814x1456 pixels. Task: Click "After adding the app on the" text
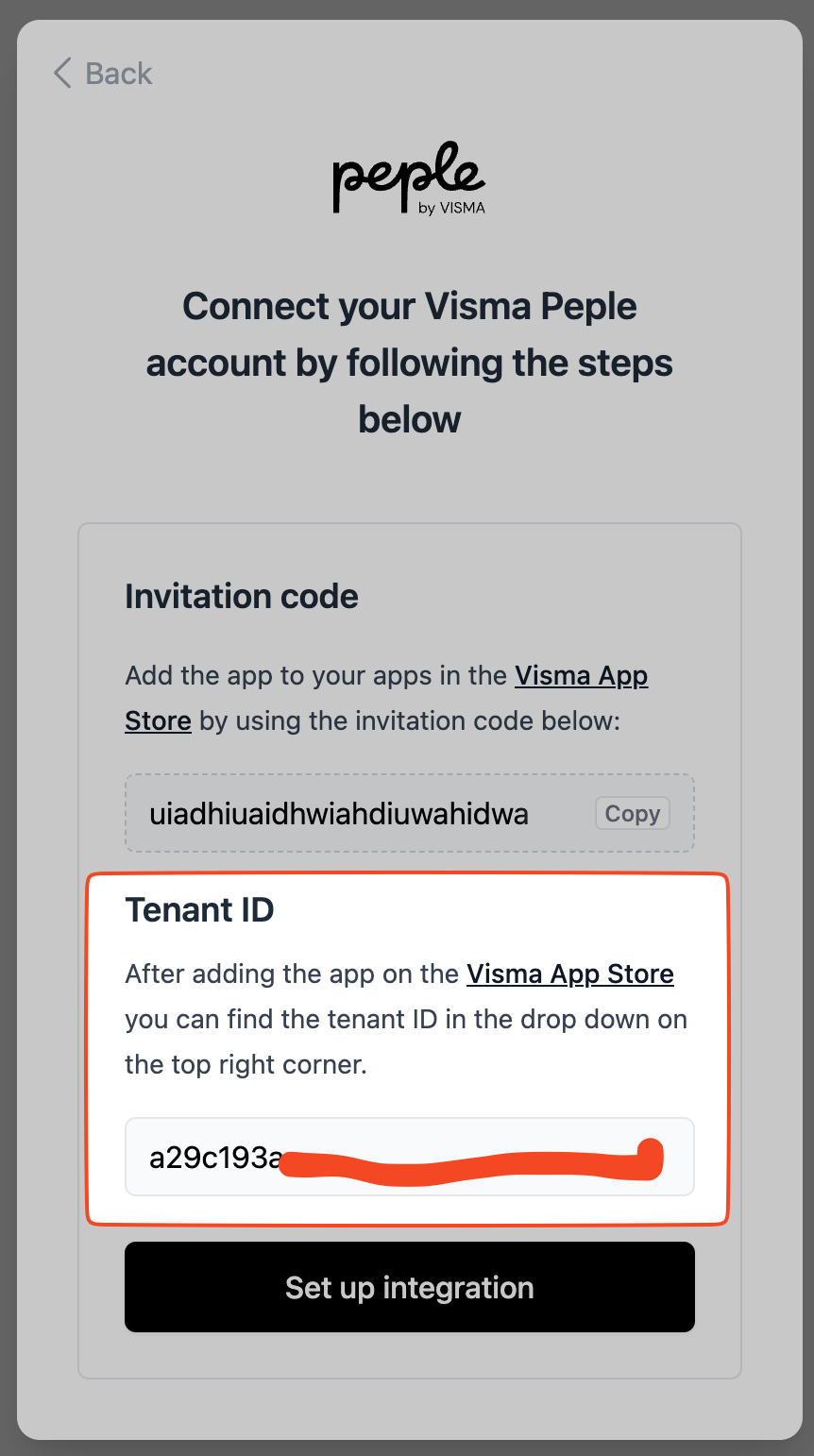pyautogui.click(x=292, y=974)
